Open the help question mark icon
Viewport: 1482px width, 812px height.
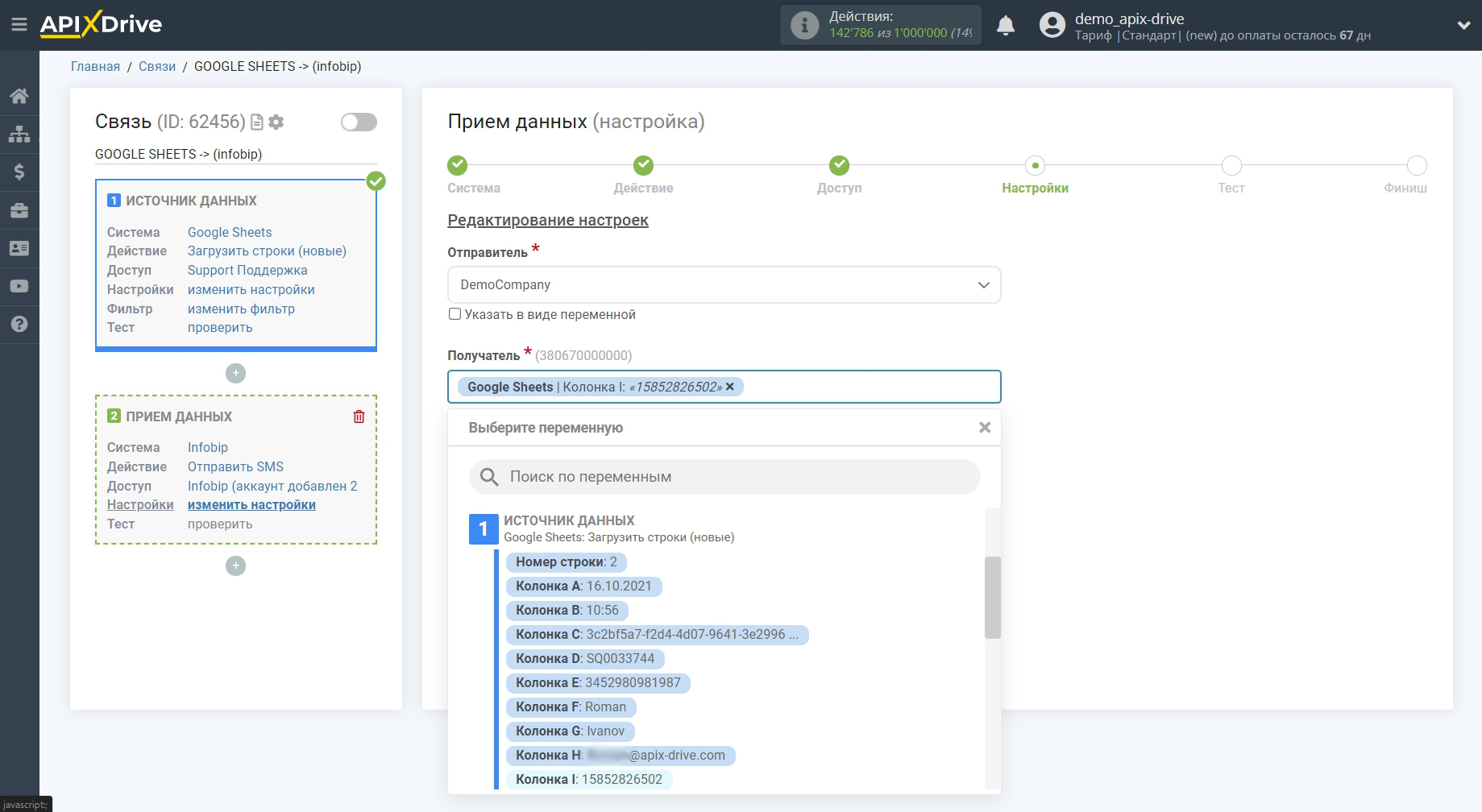(19, 324)
